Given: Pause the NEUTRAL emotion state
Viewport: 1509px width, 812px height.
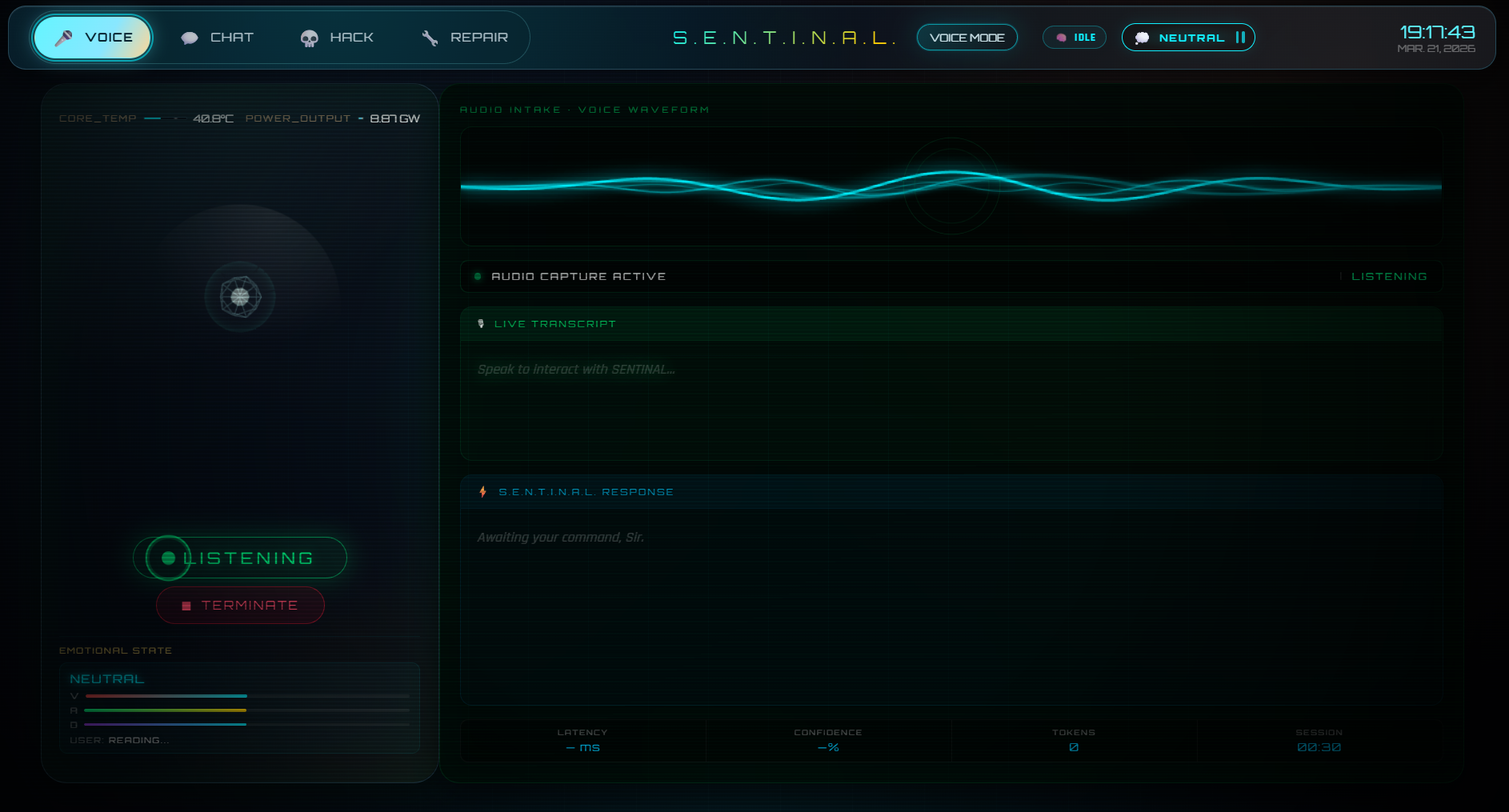Looking at the screenshot, I should (1241, 37).
